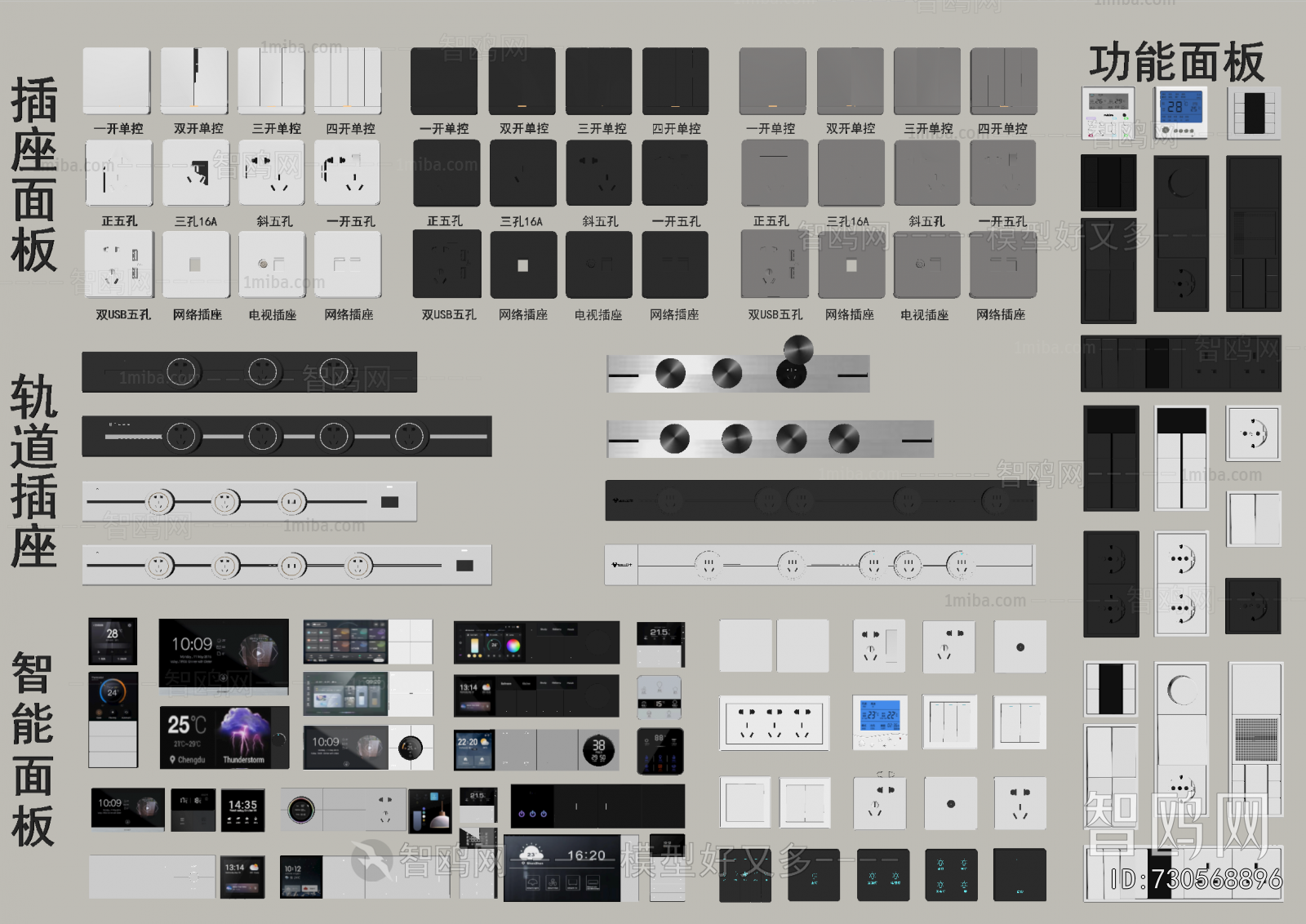Click the white 一开单控 switch panel
Screen dimensions: 1306x924
(117, 80)
